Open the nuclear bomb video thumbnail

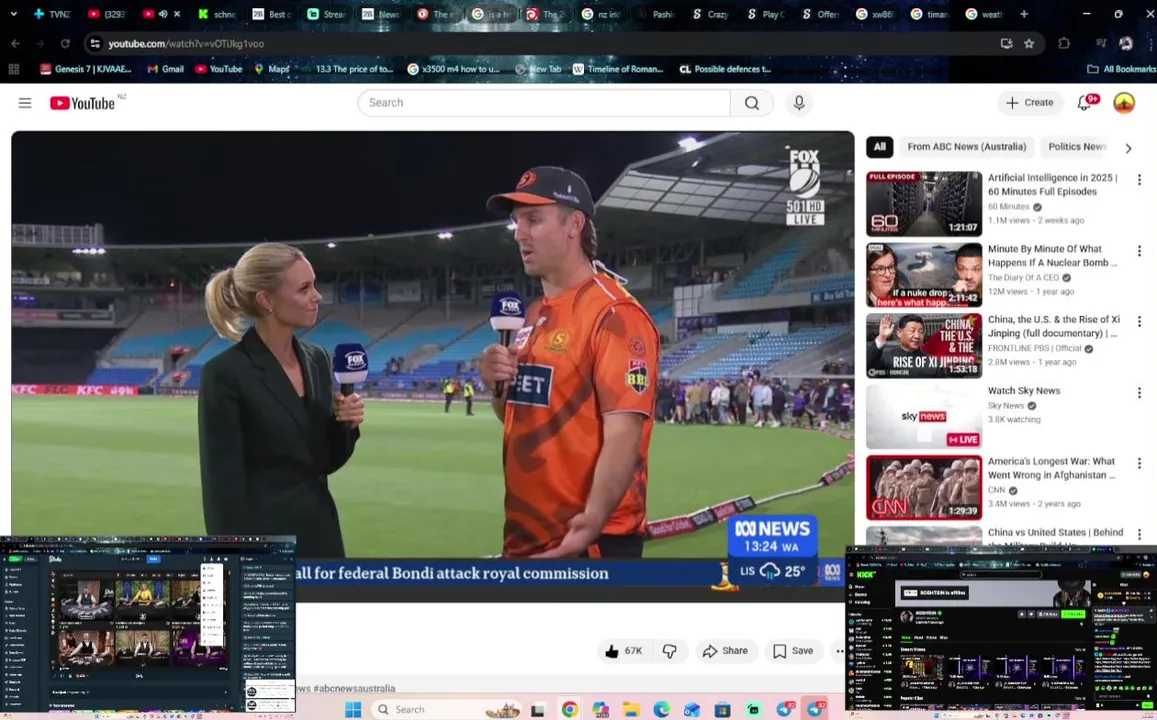click(924, 274)
